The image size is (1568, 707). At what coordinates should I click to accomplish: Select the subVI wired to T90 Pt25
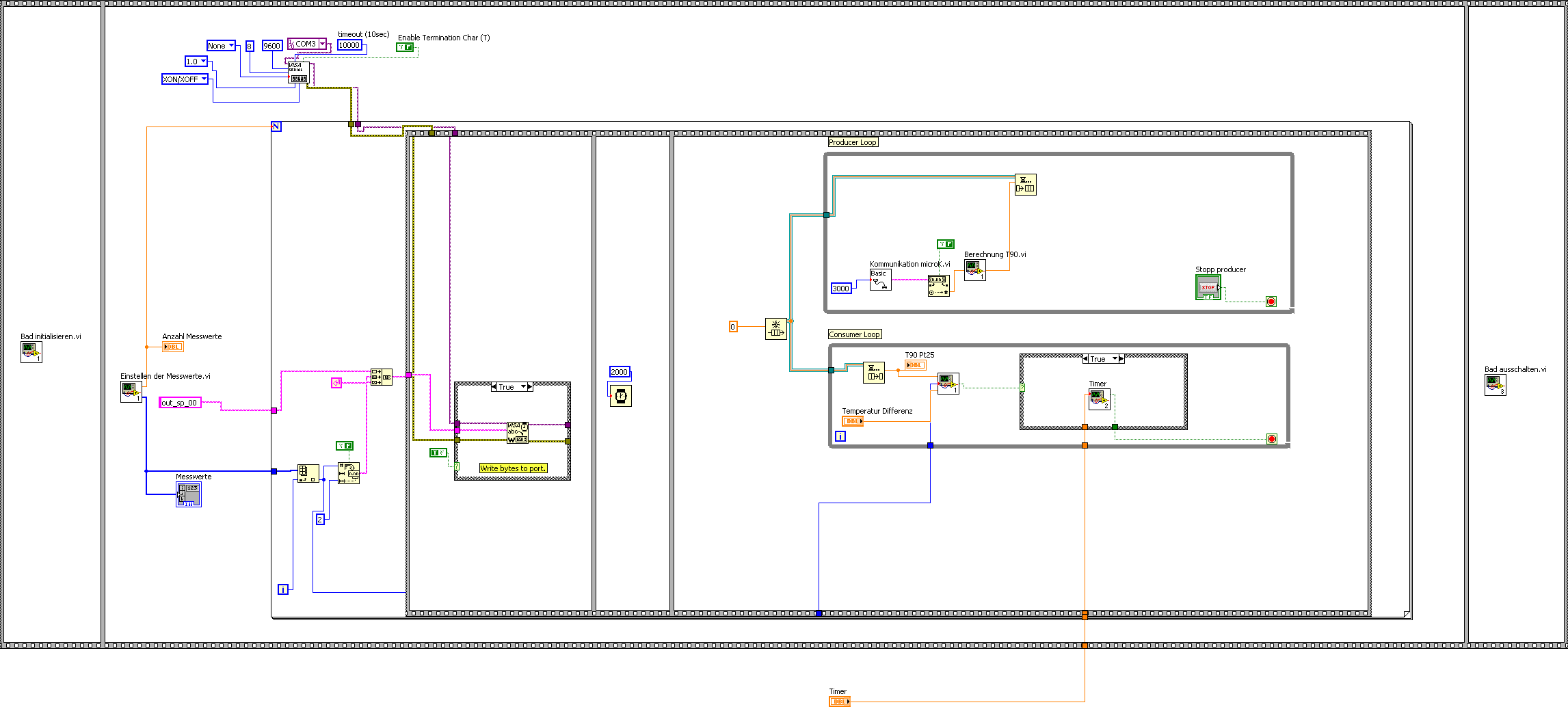coord(948,384)
